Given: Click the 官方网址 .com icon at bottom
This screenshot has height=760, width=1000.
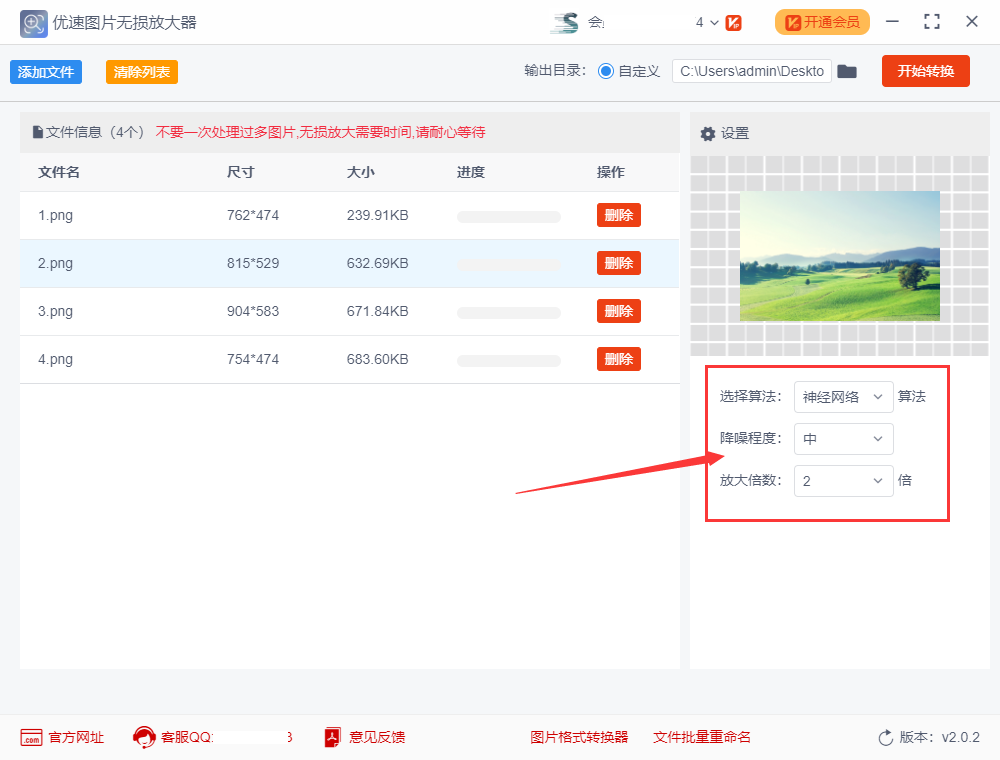Looking at the screenshot, I should point(30,737).
